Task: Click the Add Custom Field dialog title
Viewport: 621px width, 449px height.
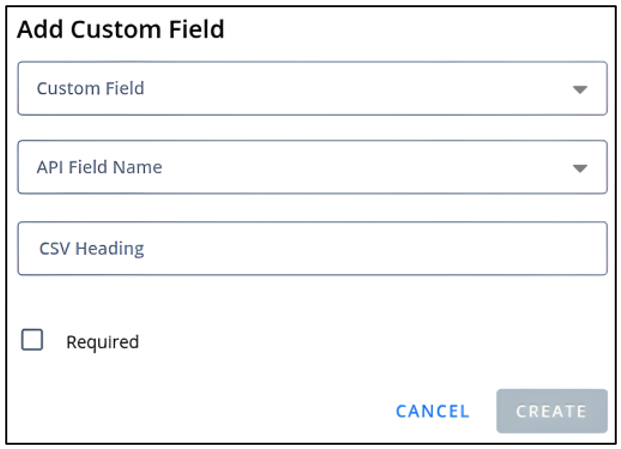Action: [x=121, y=29]
